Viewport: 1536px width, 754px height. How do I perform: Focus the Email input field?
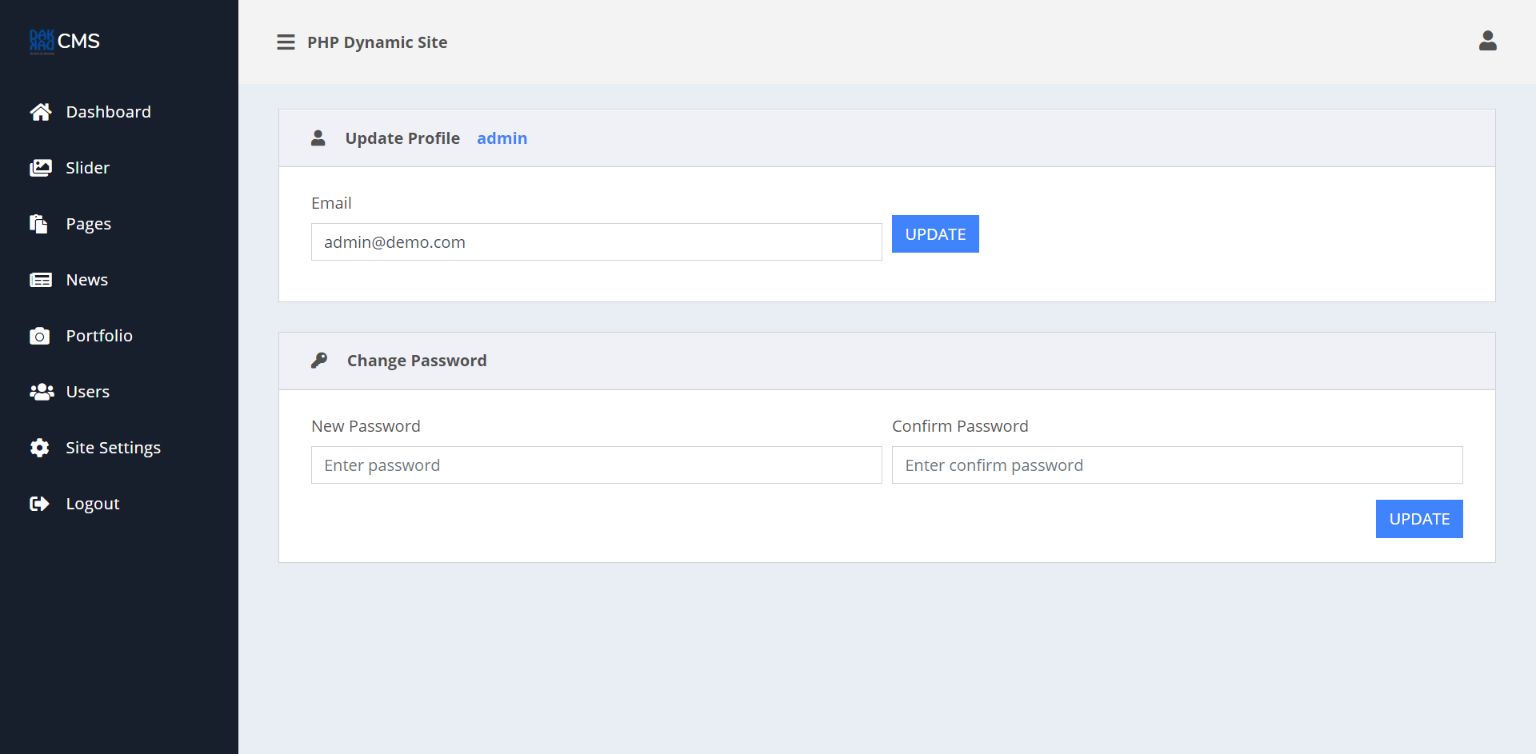coord(596,242)
